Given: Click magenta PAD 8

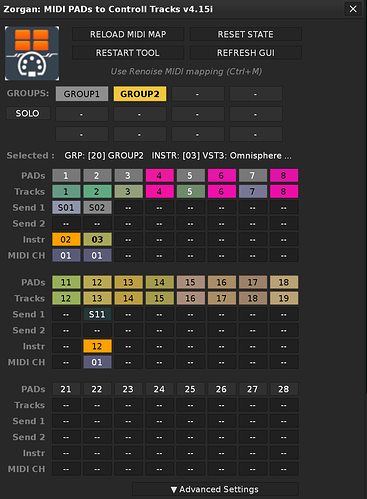Looking at the screenshot, I should point(284,176).
